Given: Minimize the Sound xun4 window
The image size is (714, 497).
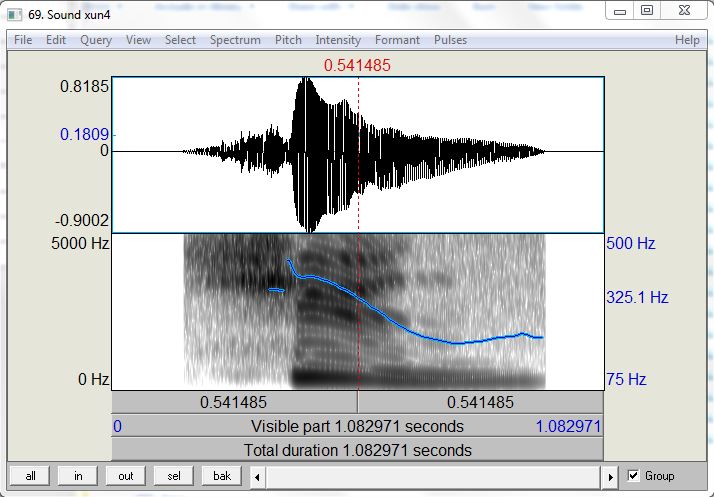Looking at the screenshot, I should tap(620, 11).
